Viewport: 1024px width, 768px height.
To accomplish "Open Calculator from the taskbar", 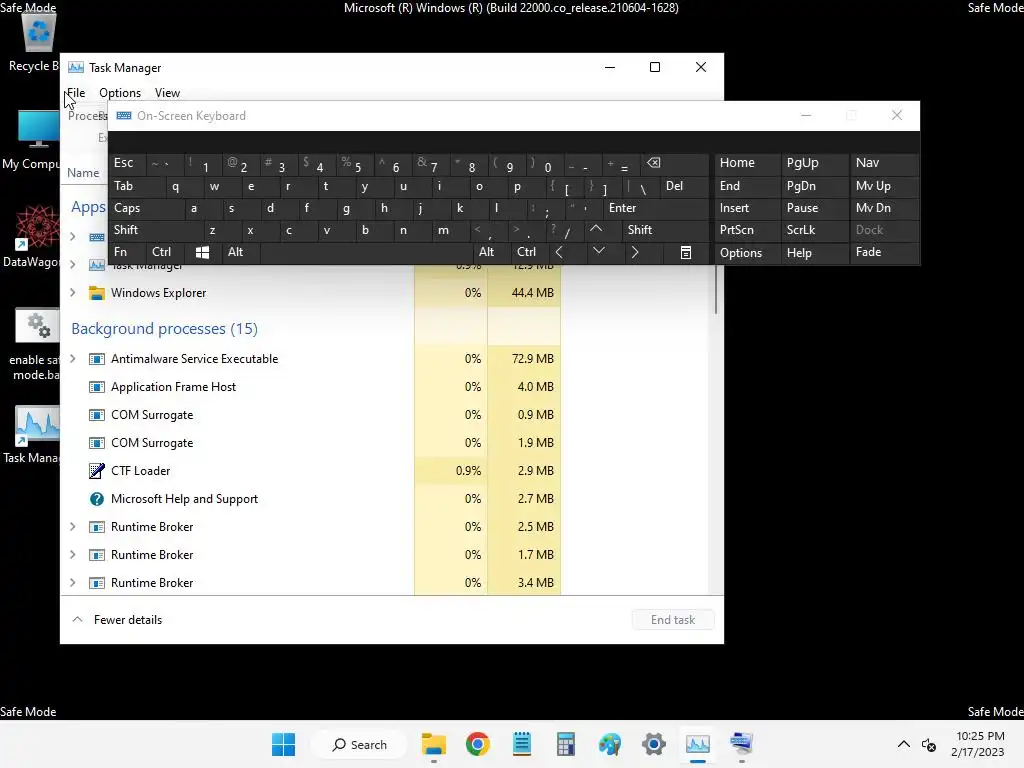I will click(x=566, y=744).
